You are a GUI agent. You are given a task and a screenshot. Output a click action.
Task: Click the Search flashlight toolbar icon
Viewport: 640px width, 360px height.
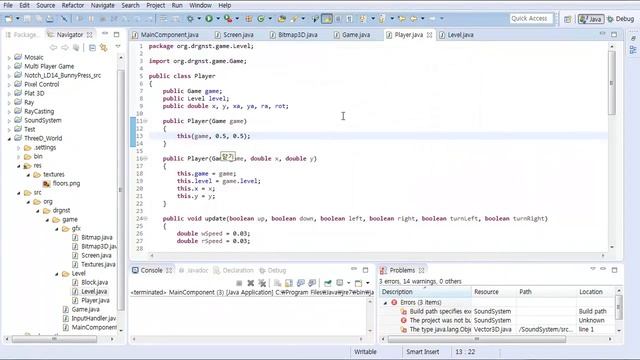(294, 19)
